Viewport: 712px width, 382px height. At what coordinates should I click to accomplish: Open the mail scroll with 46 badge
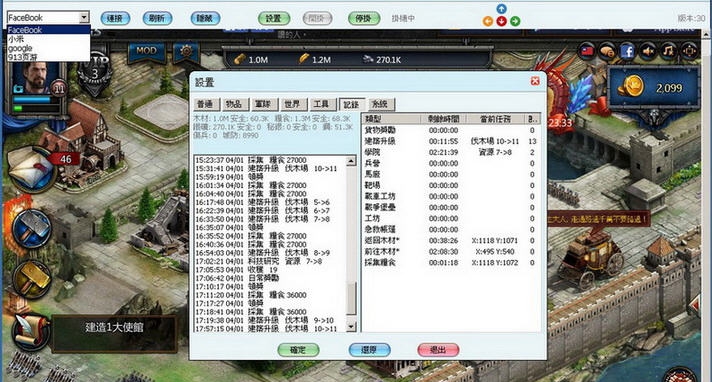click(32, 169)
